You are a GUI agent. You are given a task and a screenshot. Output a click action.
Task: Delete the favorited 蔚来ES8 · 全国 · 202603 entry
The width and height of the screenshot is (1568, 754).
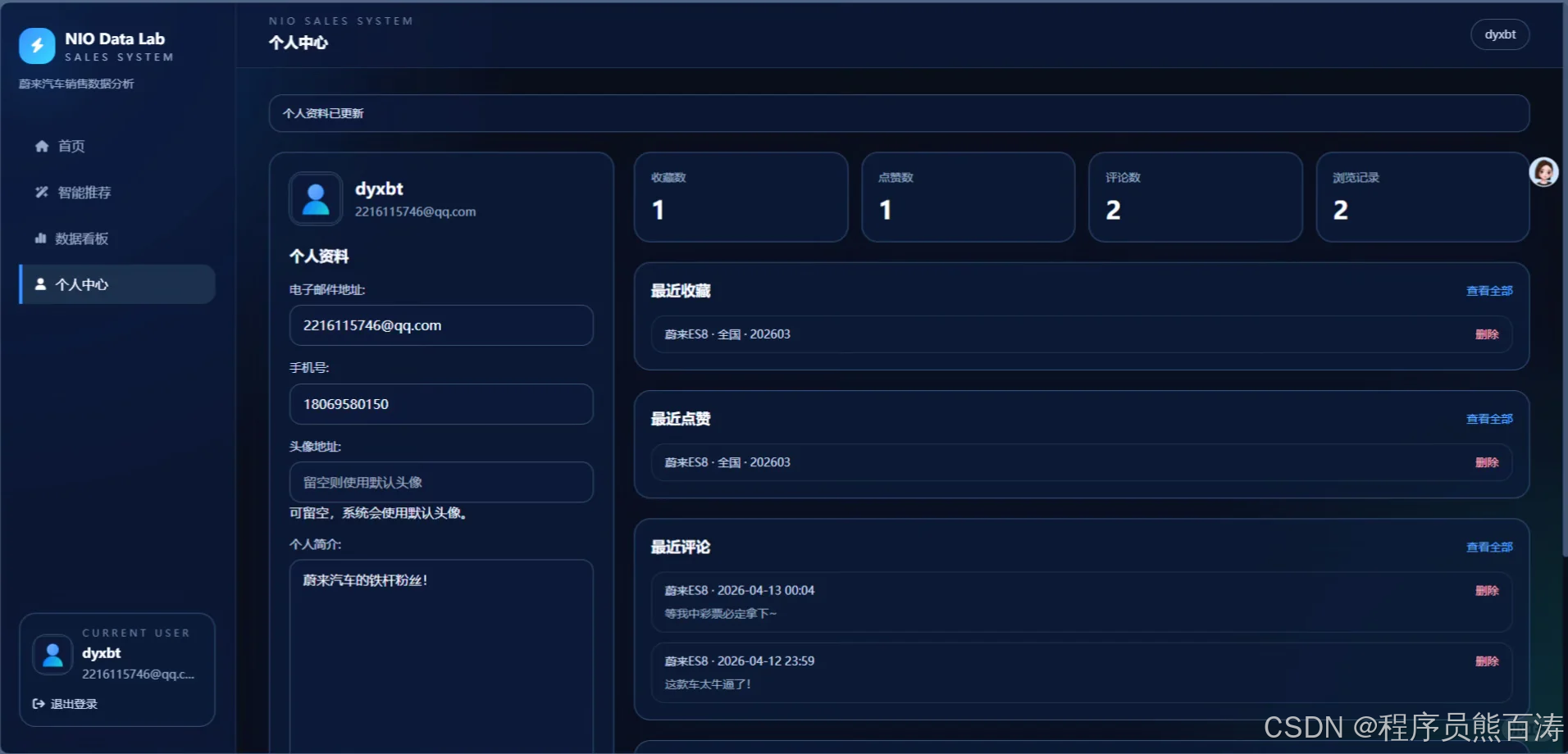click(x=1487, y=334)
